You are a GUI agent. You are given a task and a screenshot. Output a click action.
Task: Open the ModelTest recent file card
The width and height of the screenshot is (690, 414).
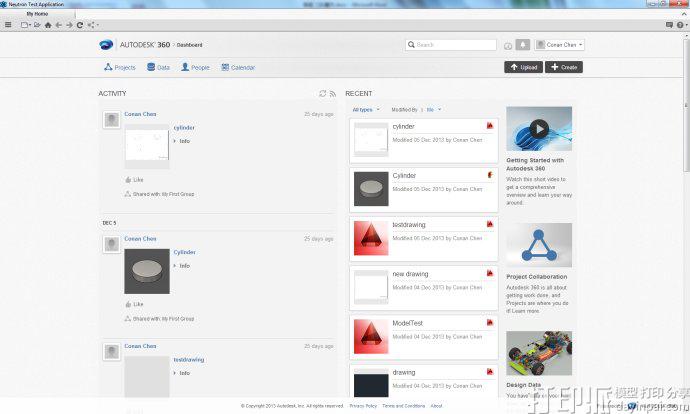(x=424, y=337)
